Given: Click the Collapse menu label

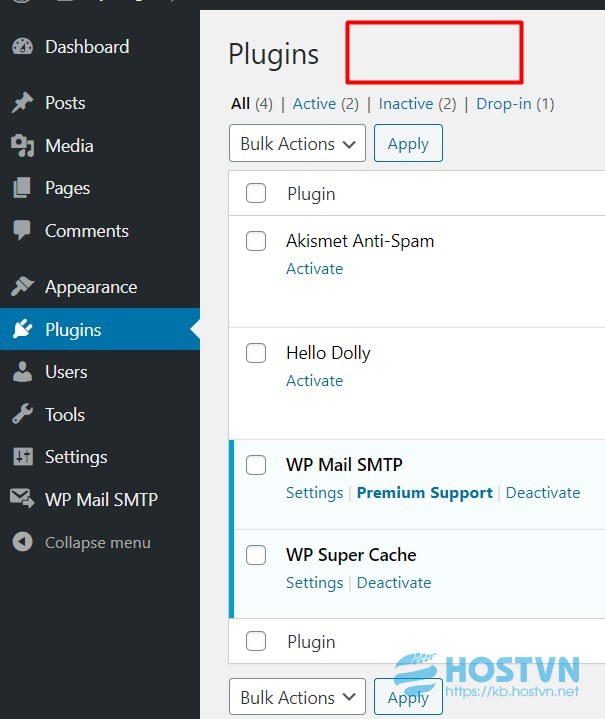Looking at the screenshot, I should 98,542.
